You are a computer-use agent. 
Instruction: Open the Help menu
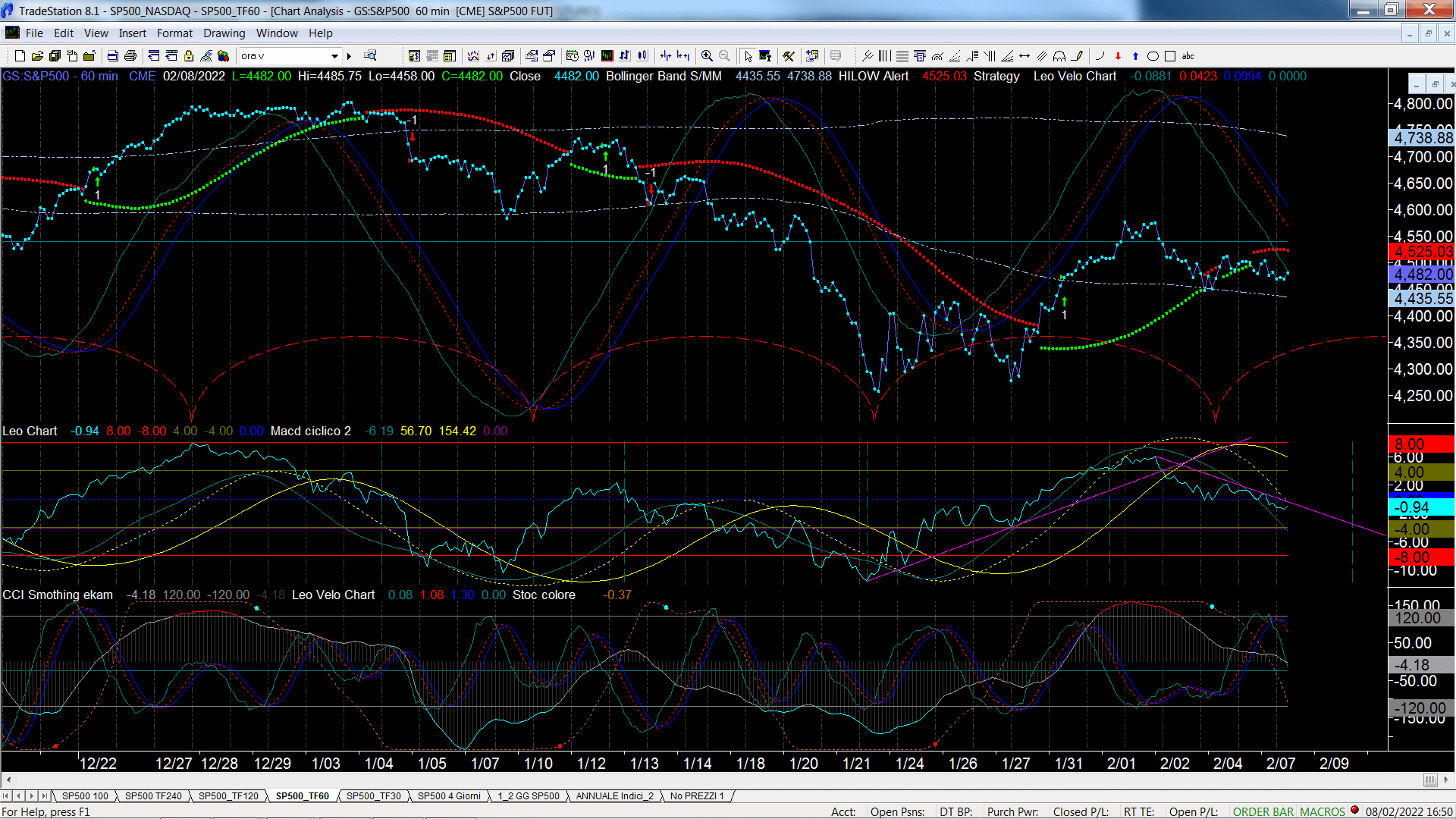(x=320, y=33)
